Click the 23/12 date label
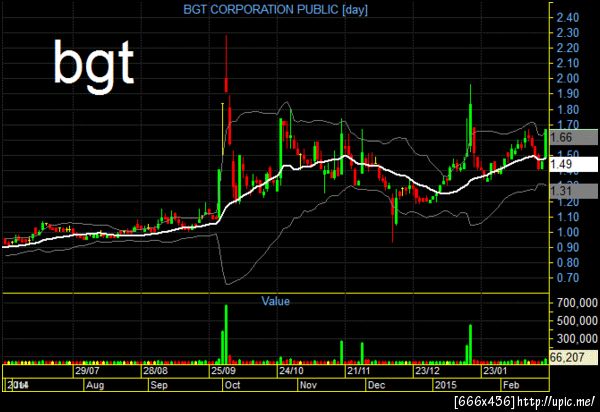 tap(427, 371)
